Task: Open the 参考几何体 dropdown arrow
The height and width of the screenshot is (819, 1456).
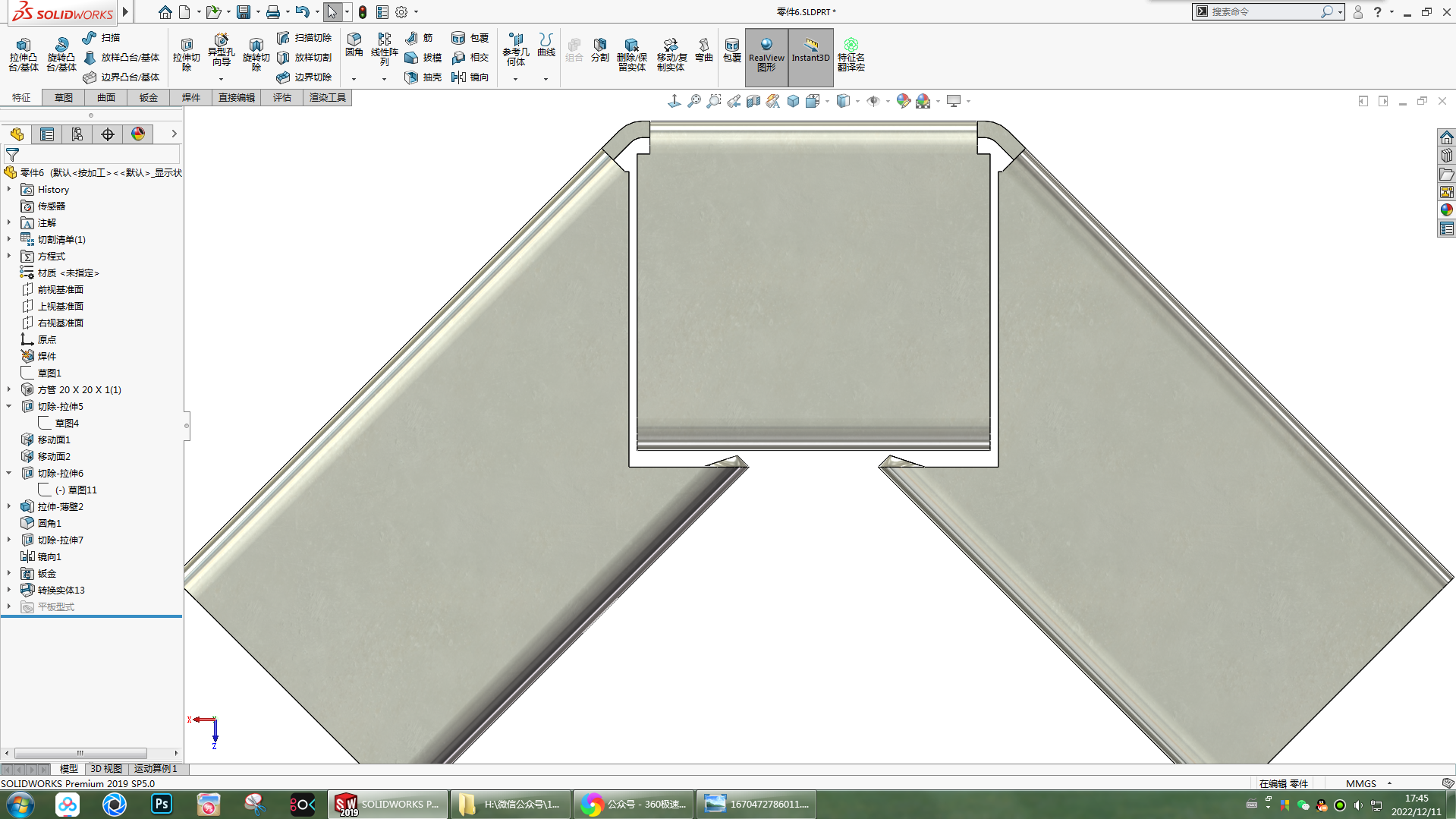Action: pos(515,79)
